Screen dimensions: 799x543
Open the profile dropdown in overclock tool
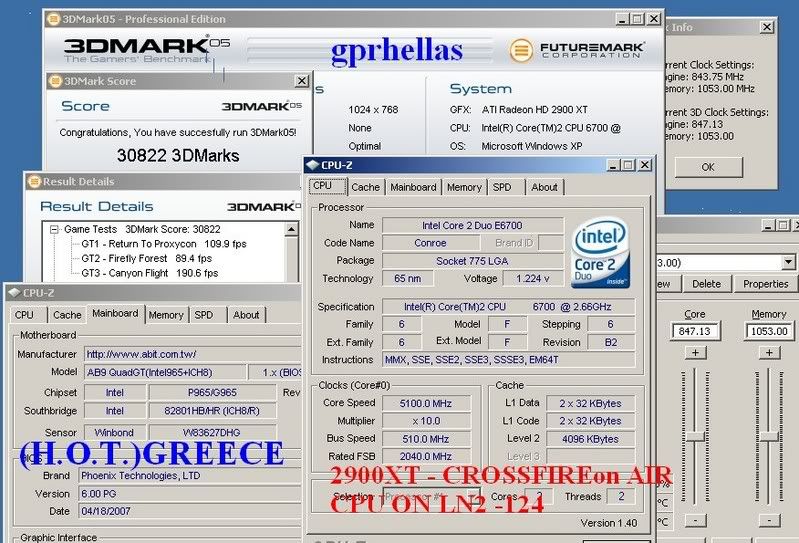click(x=788, y=263)
